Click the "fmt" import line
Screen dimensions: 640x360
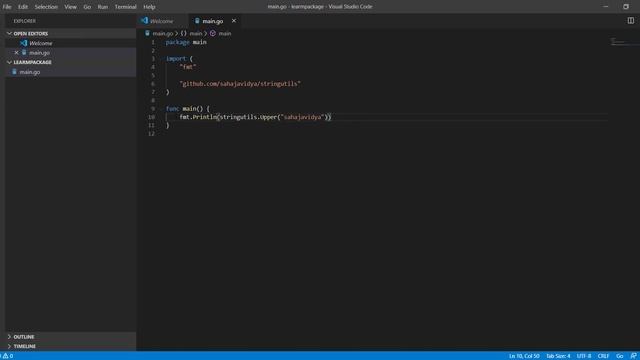188,67
